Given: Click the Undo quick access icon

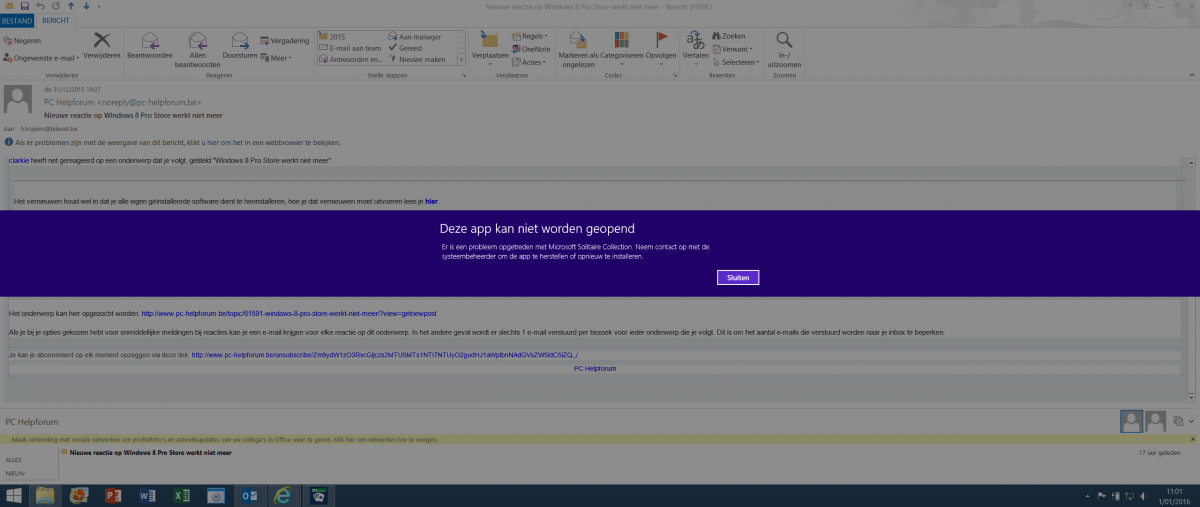Looking at the screenshot, I should point(42,6).
